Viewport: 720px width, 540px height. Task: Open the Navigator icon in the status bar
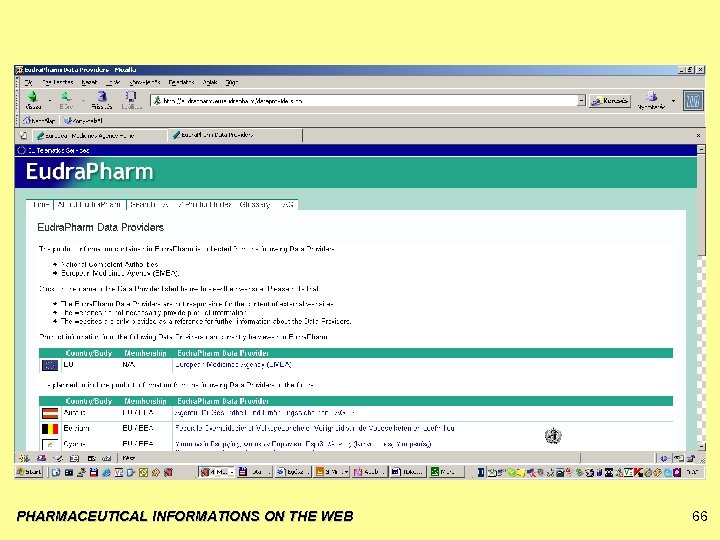[x=24, y=458]
